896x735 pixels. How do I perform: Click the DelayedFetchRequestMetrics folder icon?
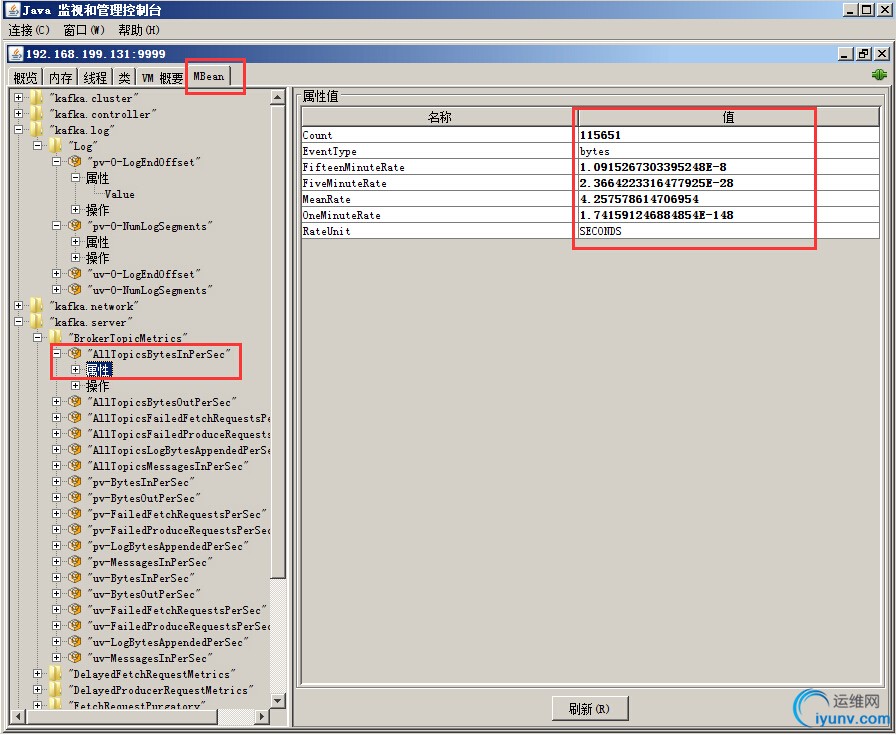tap(55, 674)
